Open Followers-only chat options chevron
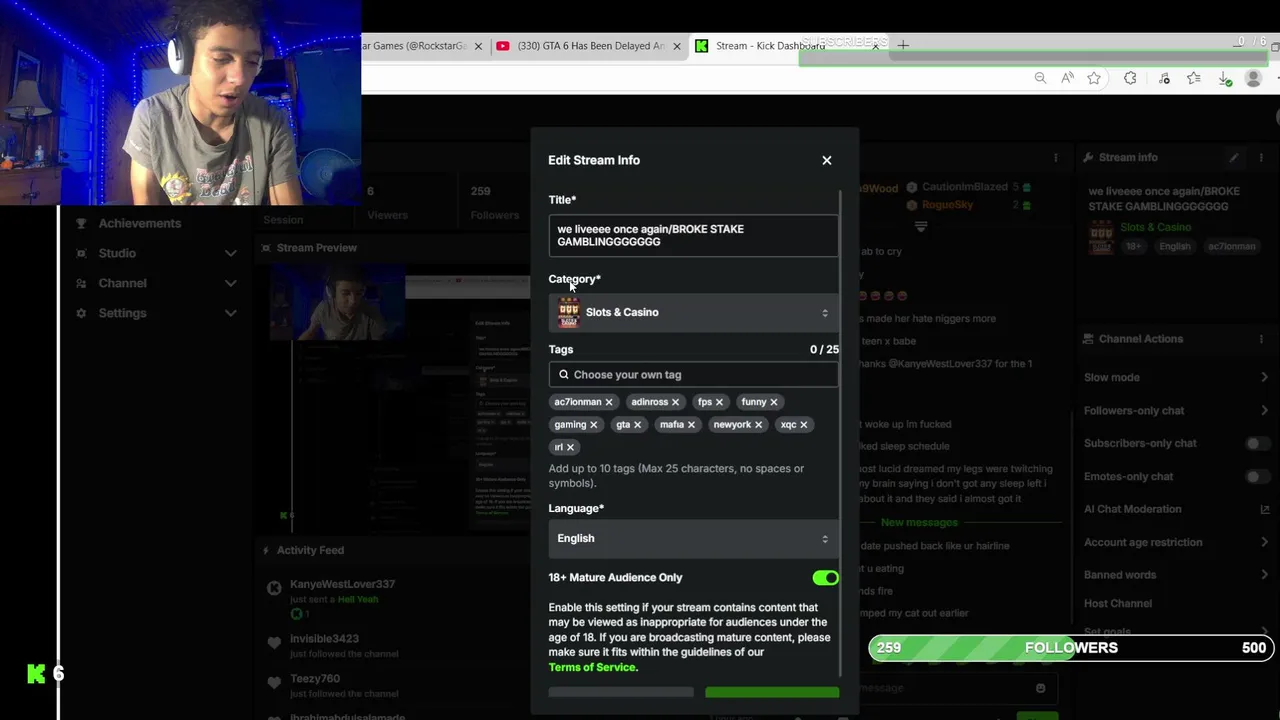Screen dimensions: 1280x720 click(1264, 410)
